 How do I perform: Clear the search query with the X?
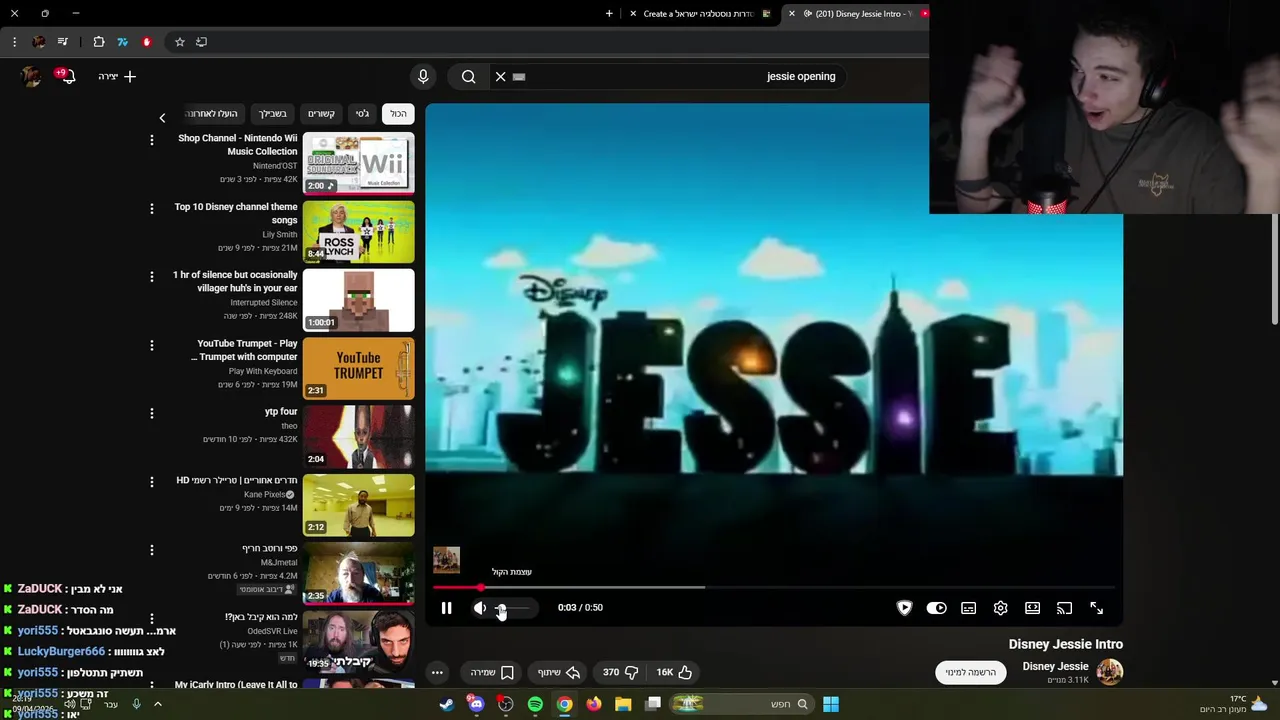pyautogui.click(x=500, y=76)
